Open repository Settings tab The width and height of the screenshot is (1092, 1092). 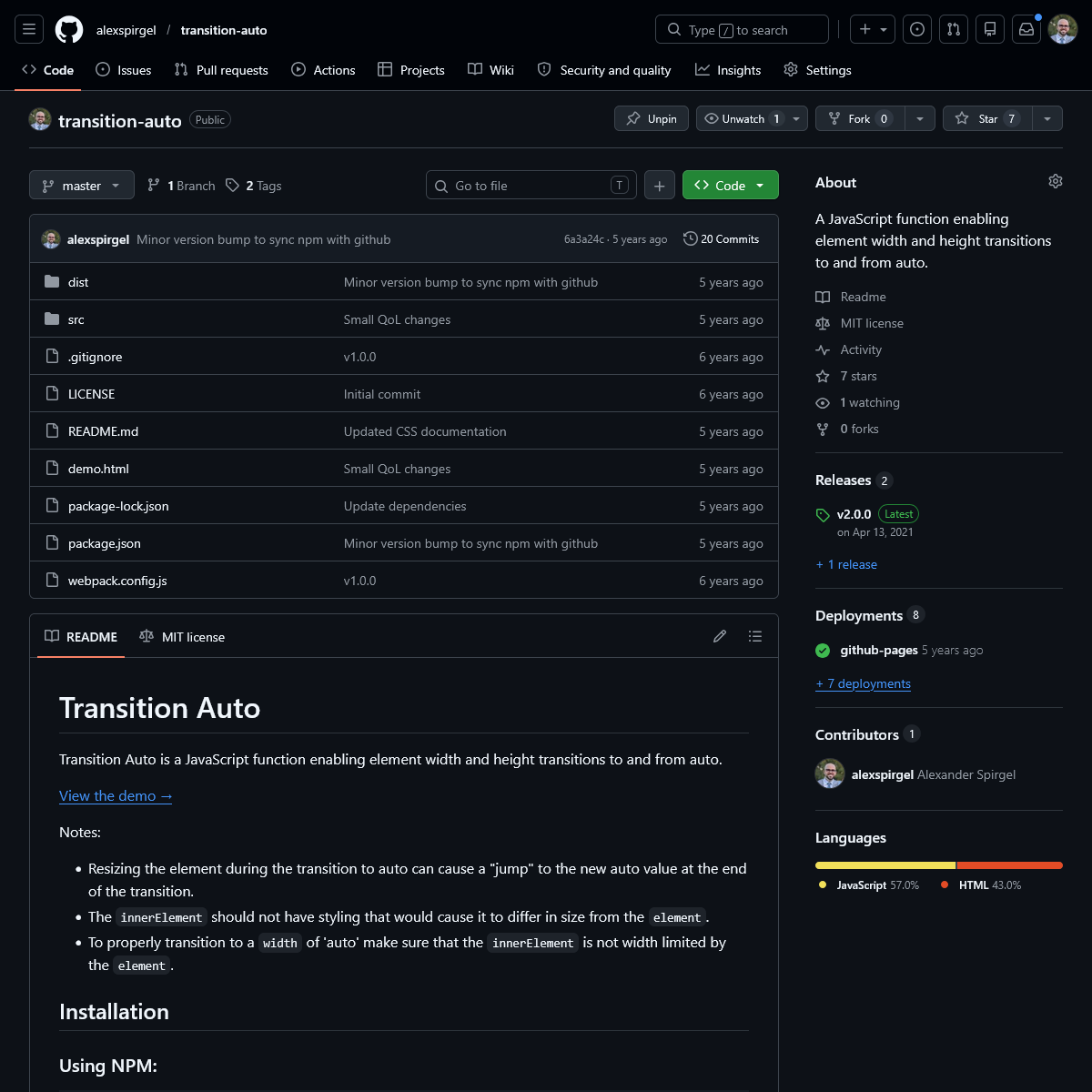(x=817, y=70)
